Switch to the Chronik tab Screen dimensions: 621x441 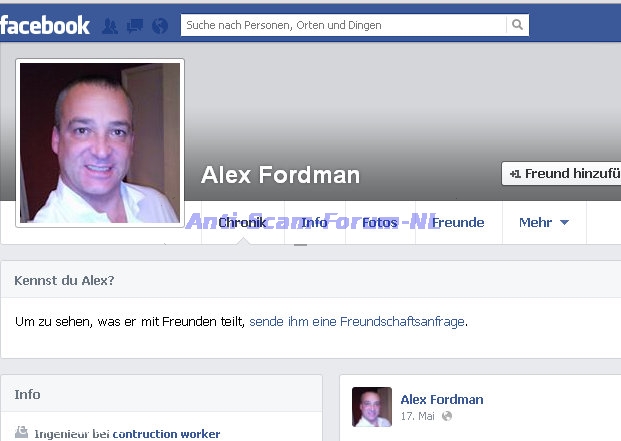tap(243, 222)
